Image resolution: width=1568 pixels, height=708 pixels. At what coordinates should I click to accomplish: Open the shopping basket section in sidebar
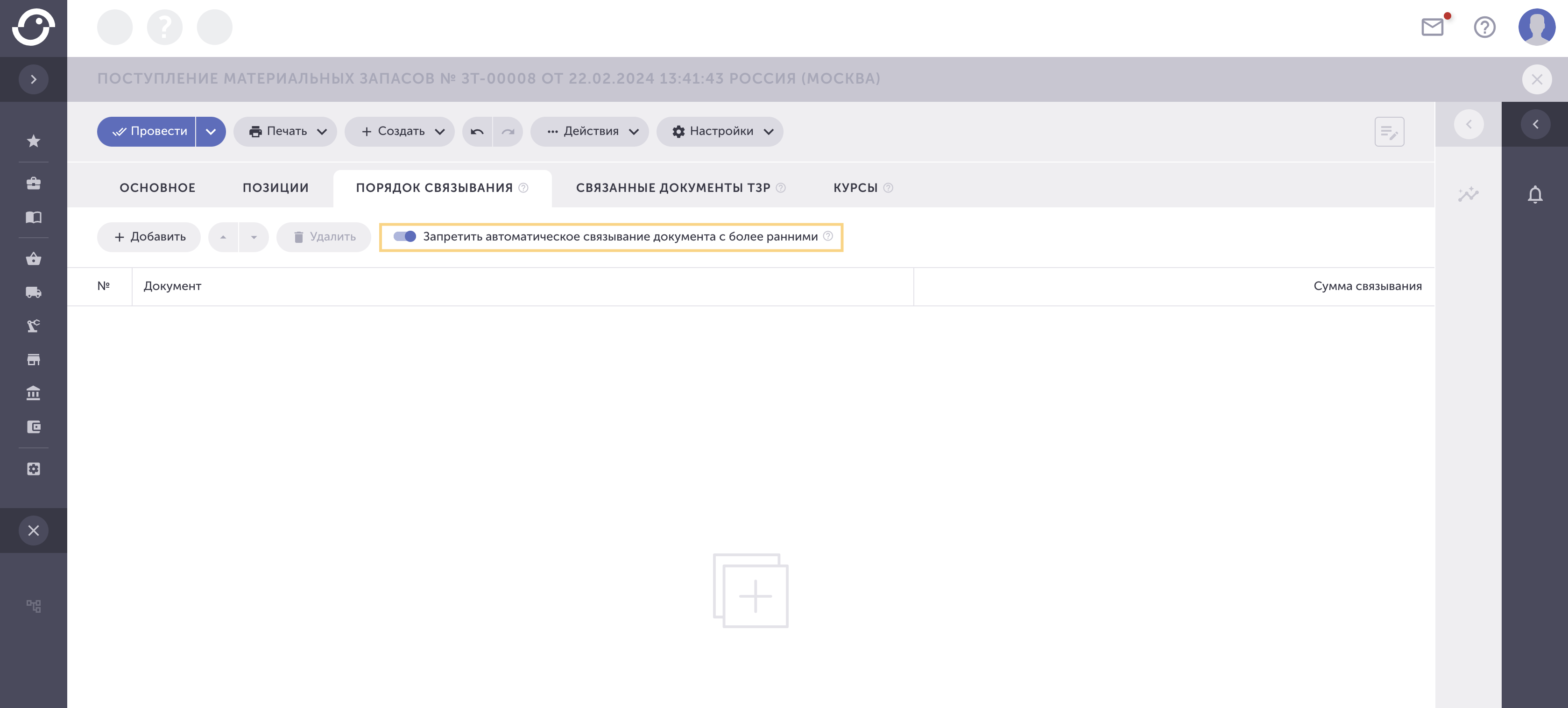(34, 259)
